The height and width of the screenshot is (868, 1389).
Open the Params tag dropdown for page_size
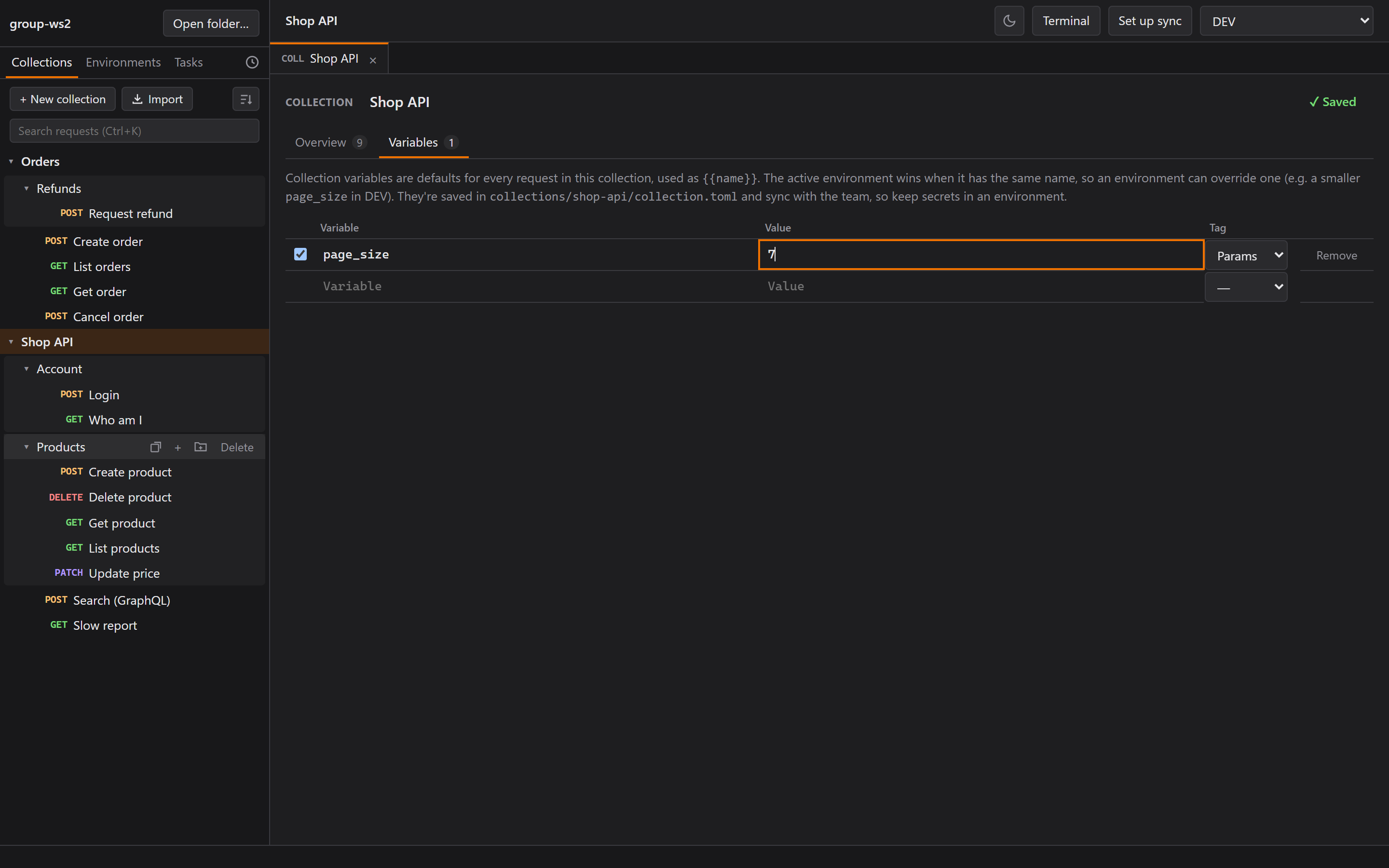coord(1246,256)
